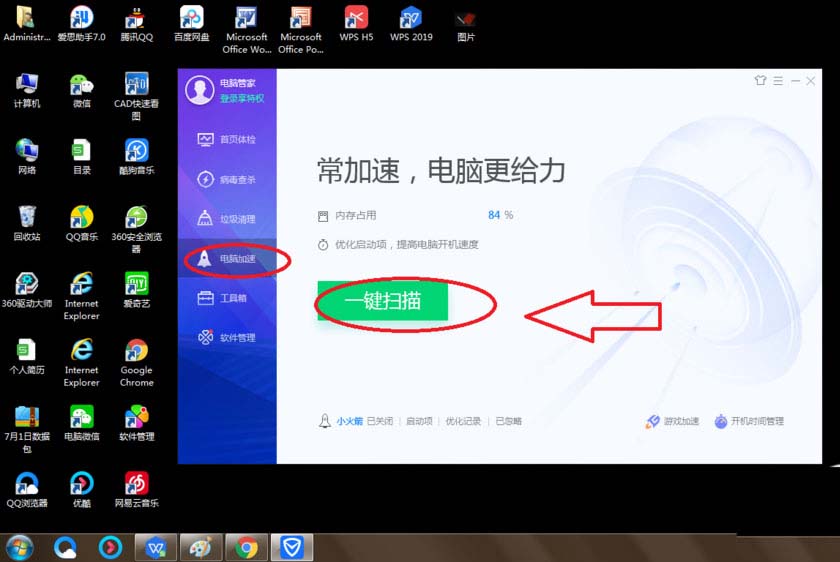Viewport: 840px width, 562px height.
Task: Select the 腾讯QQ desktop icon
Action: (x=136, y=24)
